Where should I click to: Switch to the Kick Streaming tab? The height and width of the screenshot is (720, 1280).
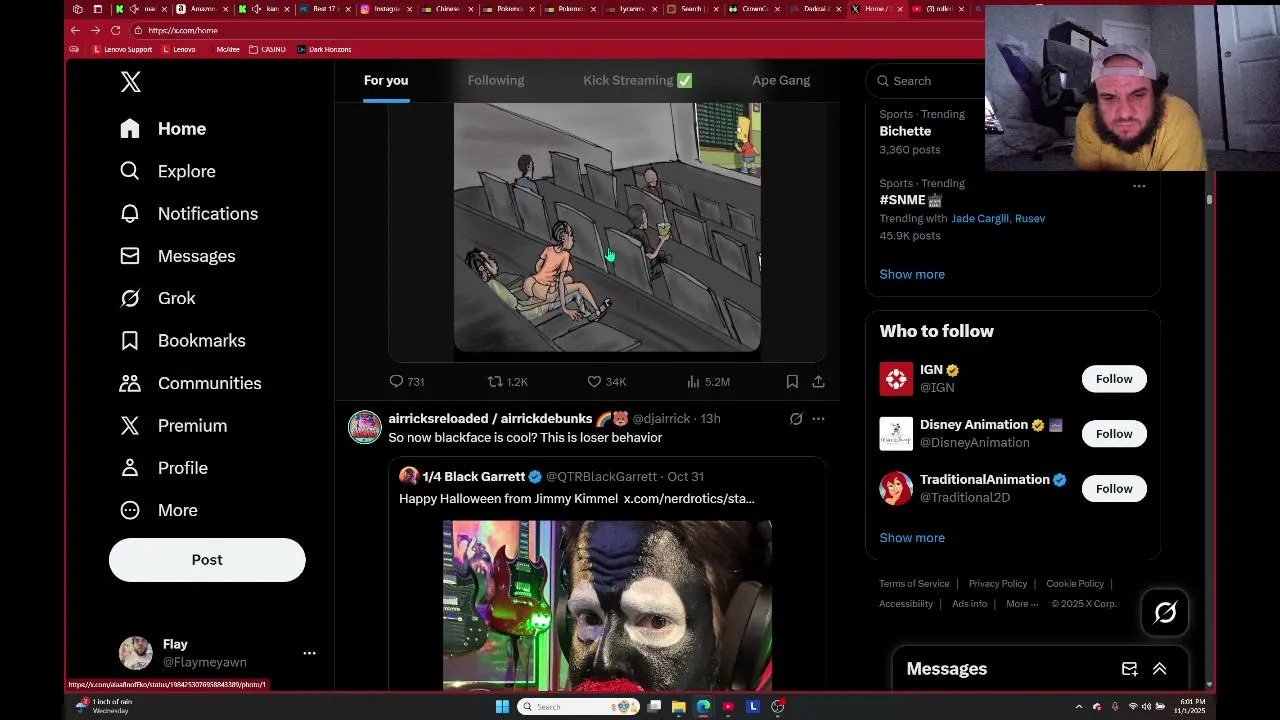(x=638, y=81)
